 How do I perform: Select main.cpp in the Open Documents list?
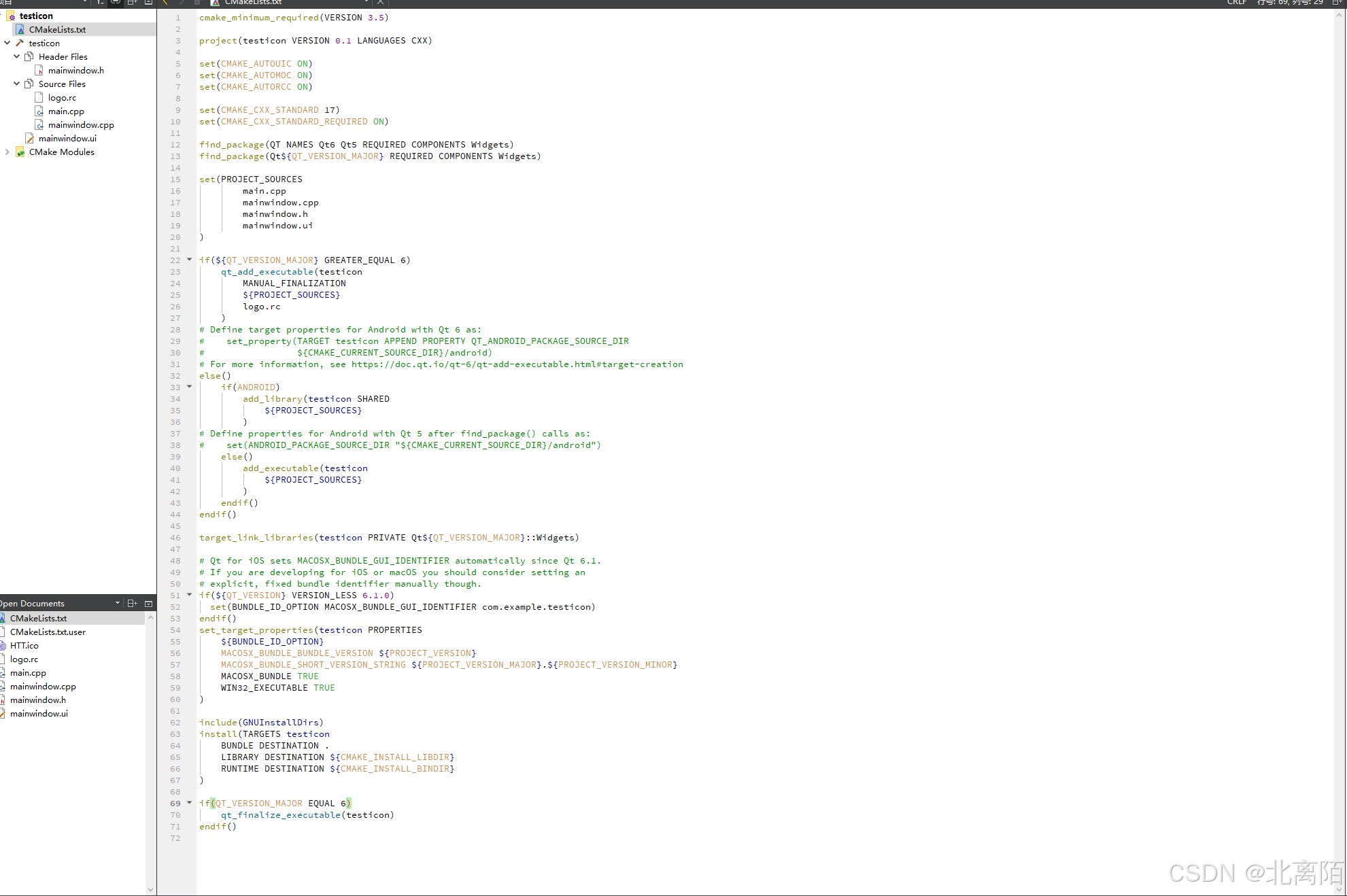tap(28, 672)
